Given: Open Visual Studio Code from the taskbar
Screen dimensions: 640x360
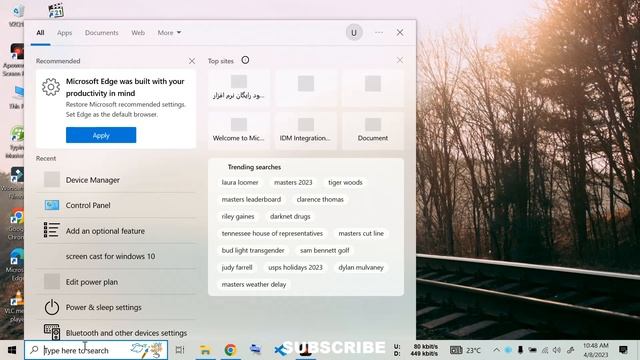Looking at the screenshot, I should click(280, 350).
